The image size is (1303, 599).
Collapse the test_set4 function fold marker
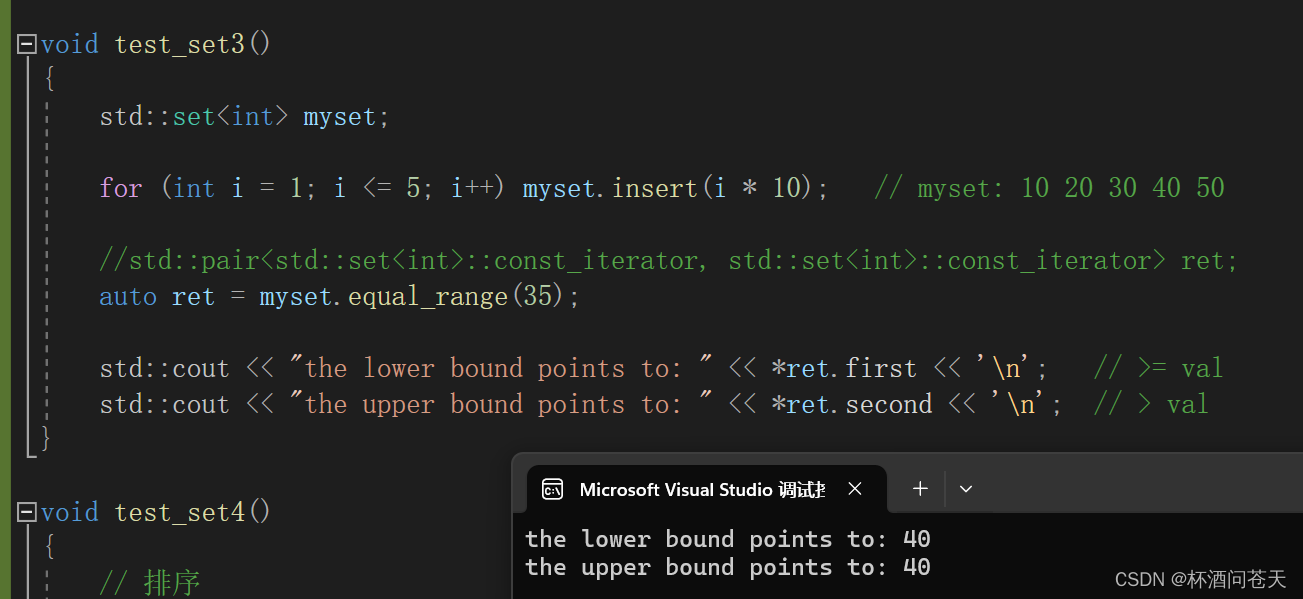coord(25,511)
